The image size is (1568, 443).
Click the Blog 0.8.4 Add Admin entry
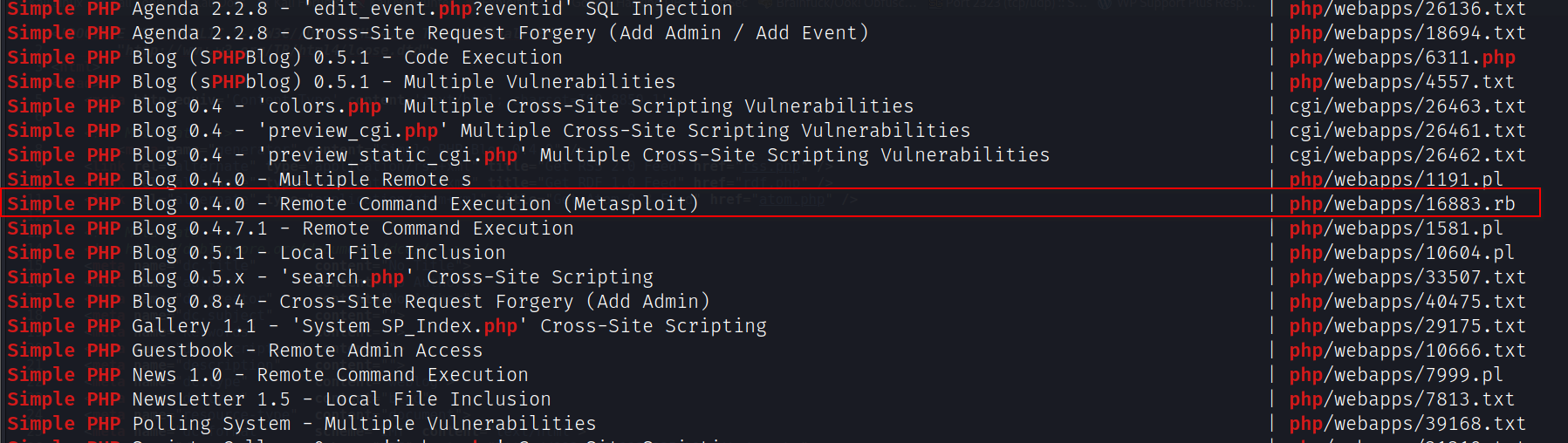click(x=359, y=302)
